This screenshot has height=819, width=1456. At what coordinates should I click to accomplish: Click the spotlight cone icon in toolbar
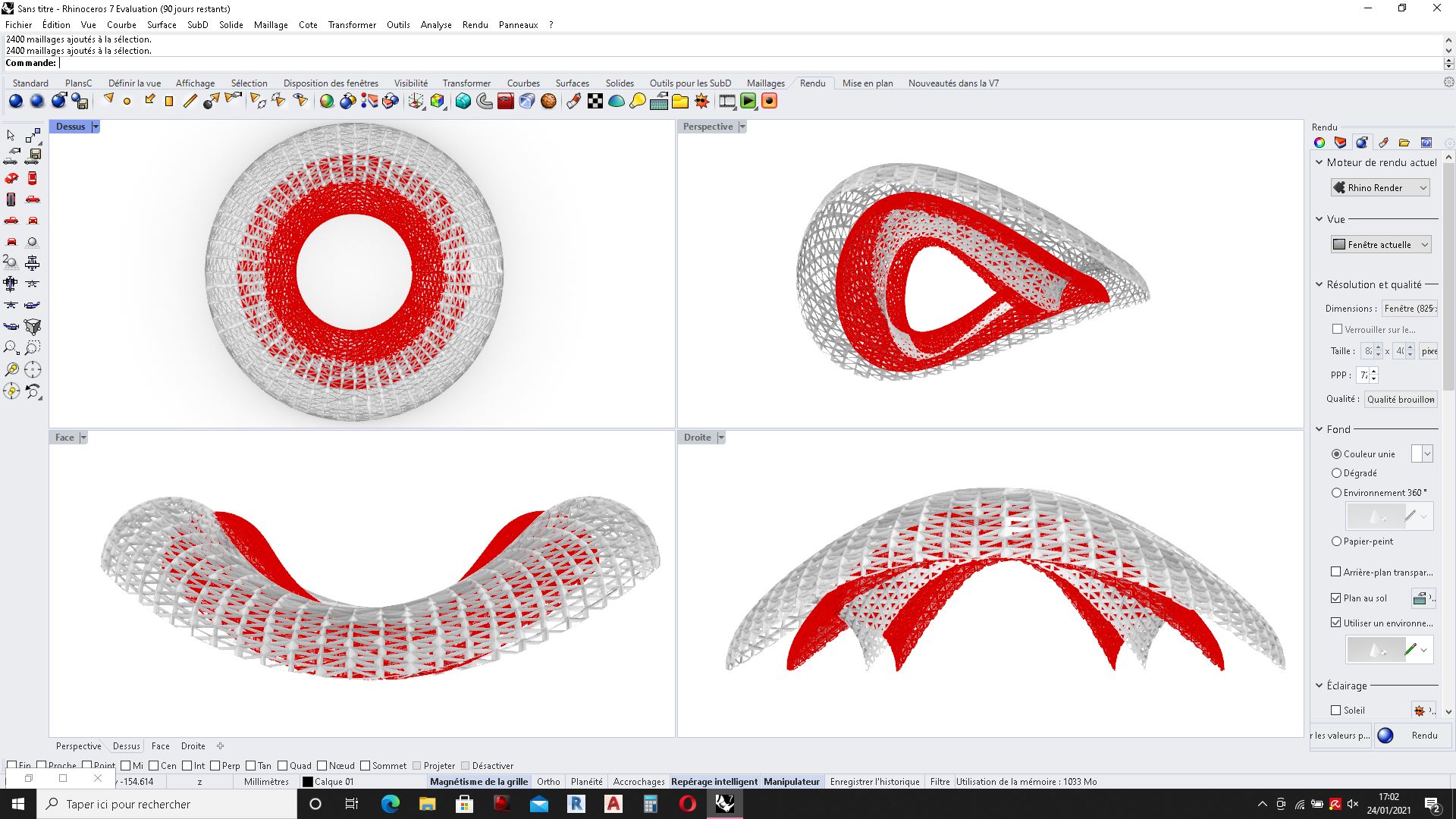(108, 99)
